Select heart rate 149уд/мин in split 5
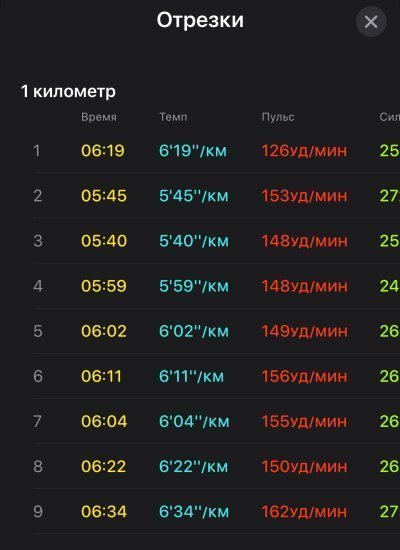The height and width of the screenshot is (550, 400). click(304, 331)
